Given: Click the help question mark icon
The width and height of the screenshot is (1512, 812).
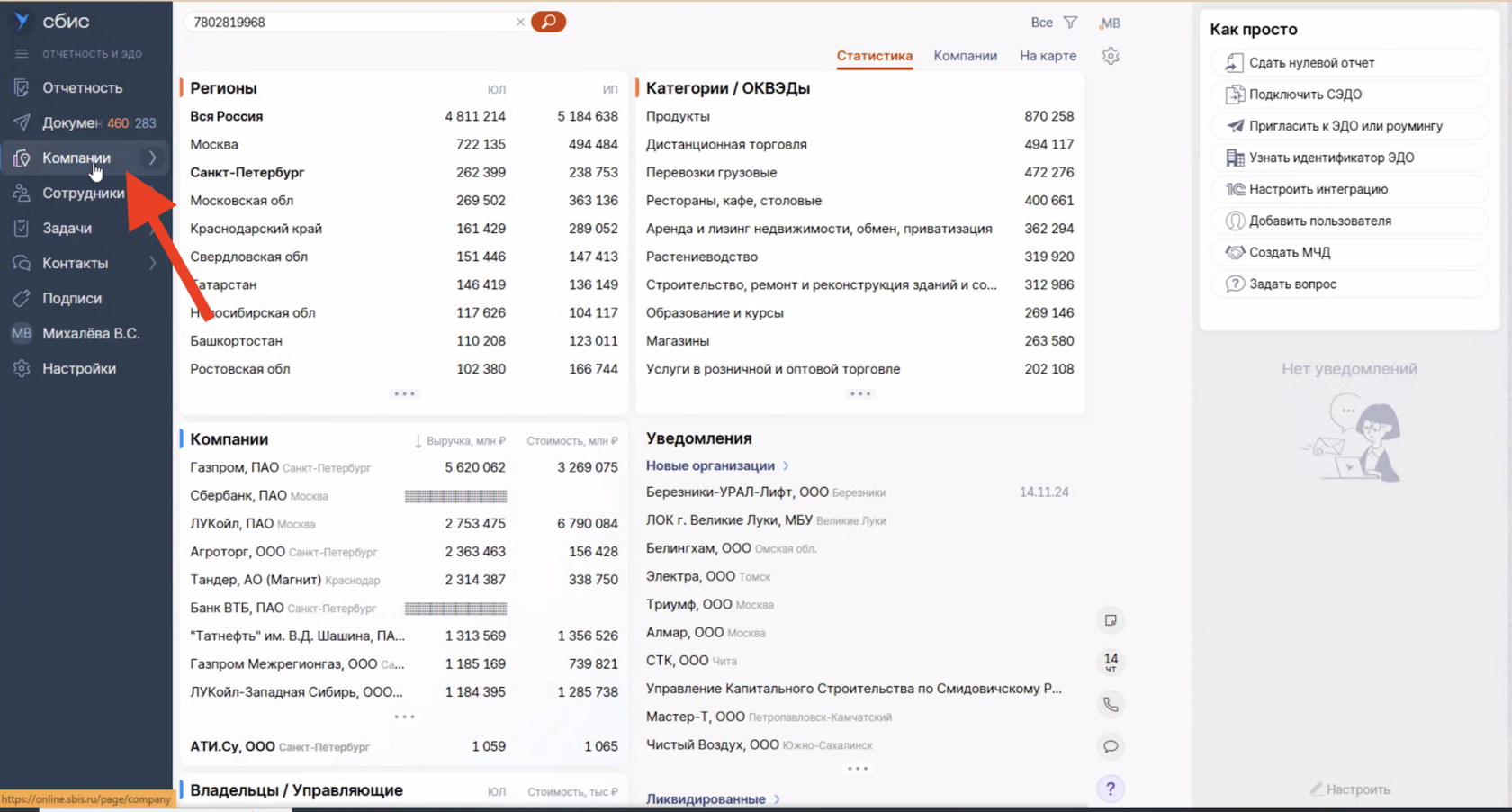Looking at the screenshot, I should [x=1111, y=789].
